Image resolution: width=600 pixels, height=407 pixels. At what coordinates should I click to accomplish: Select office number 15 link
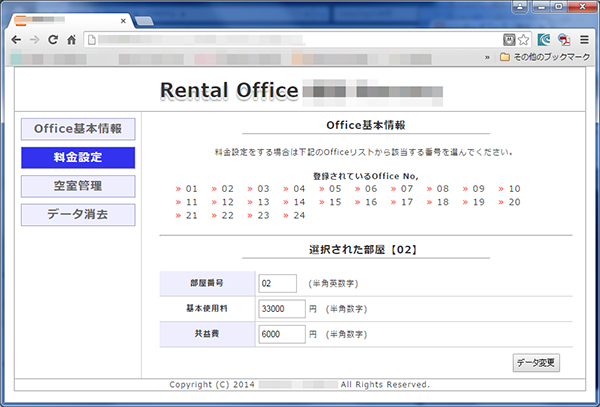330,202
